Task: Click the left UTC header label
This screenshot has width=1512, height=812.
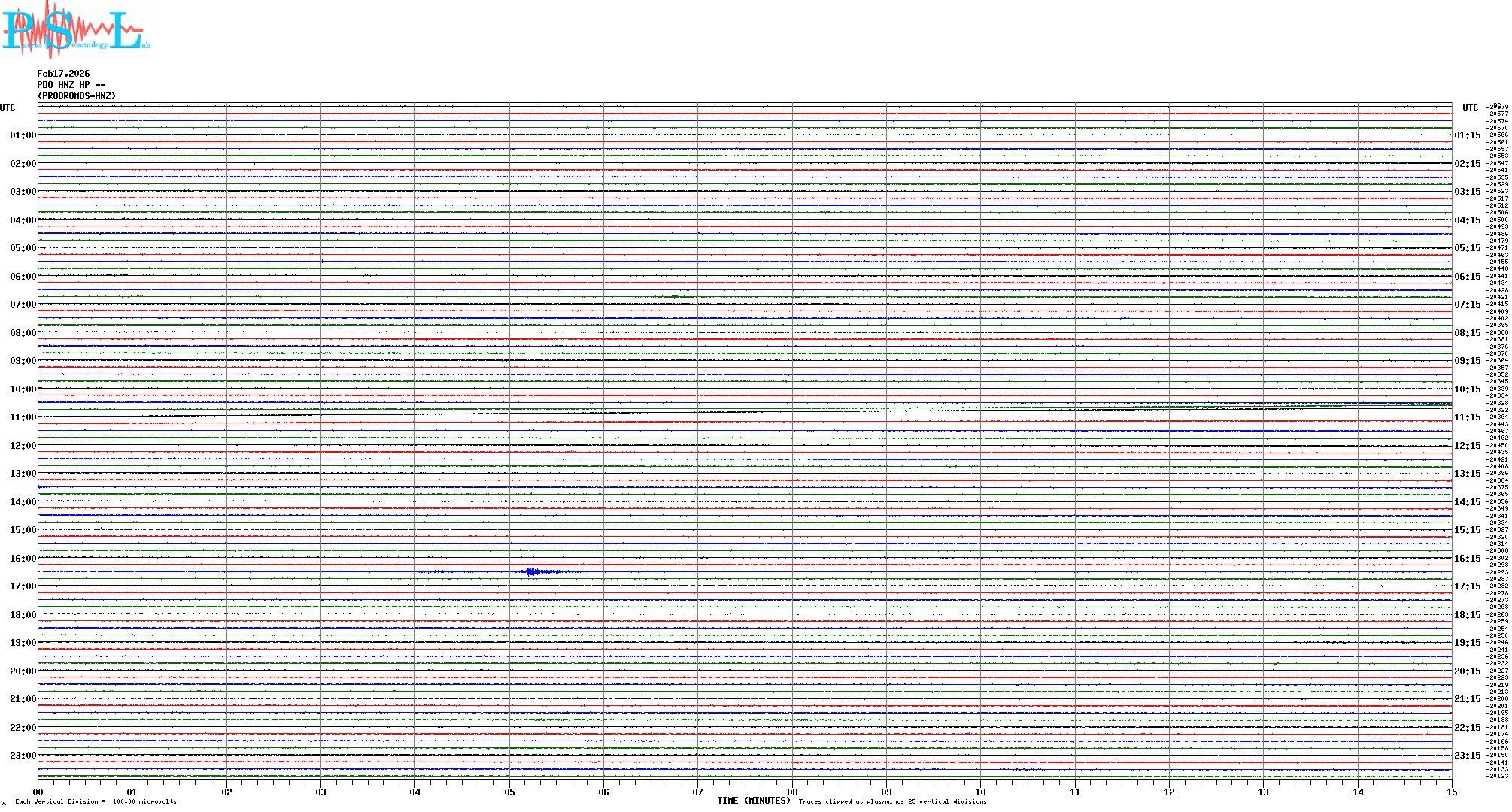Action: (8, 108)
